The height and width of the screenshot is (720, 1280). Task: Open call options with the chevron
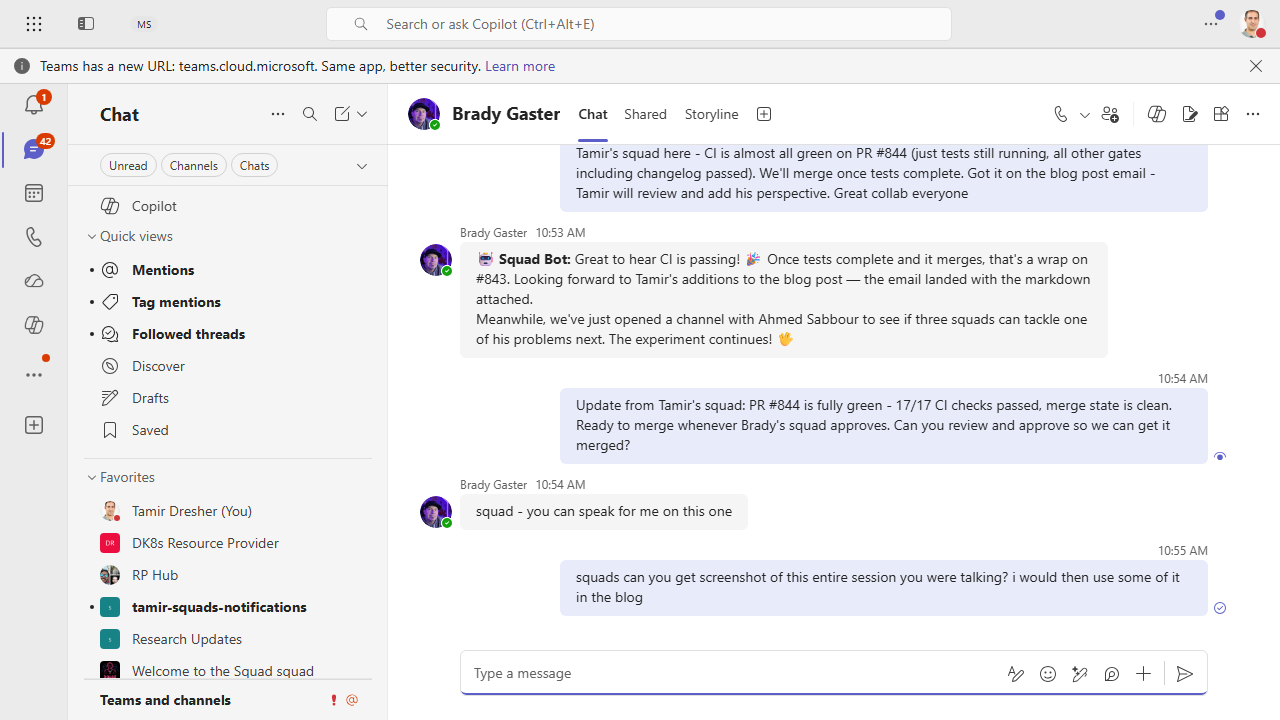[x=1084, y=114]
